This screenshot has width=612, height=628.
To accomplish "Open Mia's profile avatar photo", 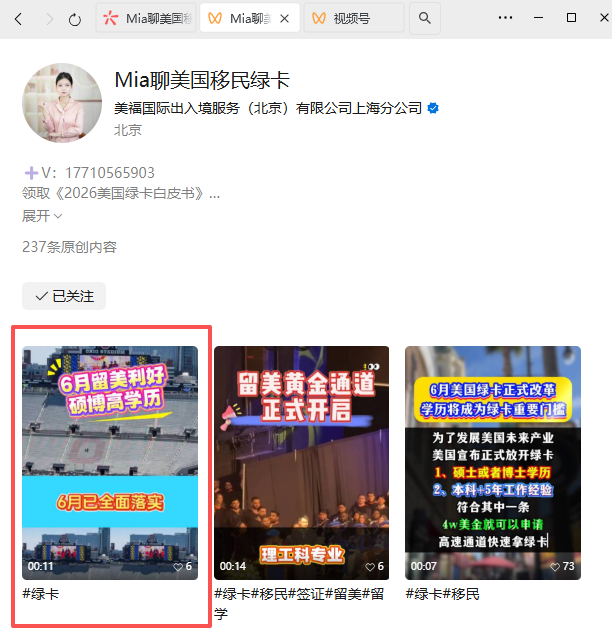I will 62,103.
